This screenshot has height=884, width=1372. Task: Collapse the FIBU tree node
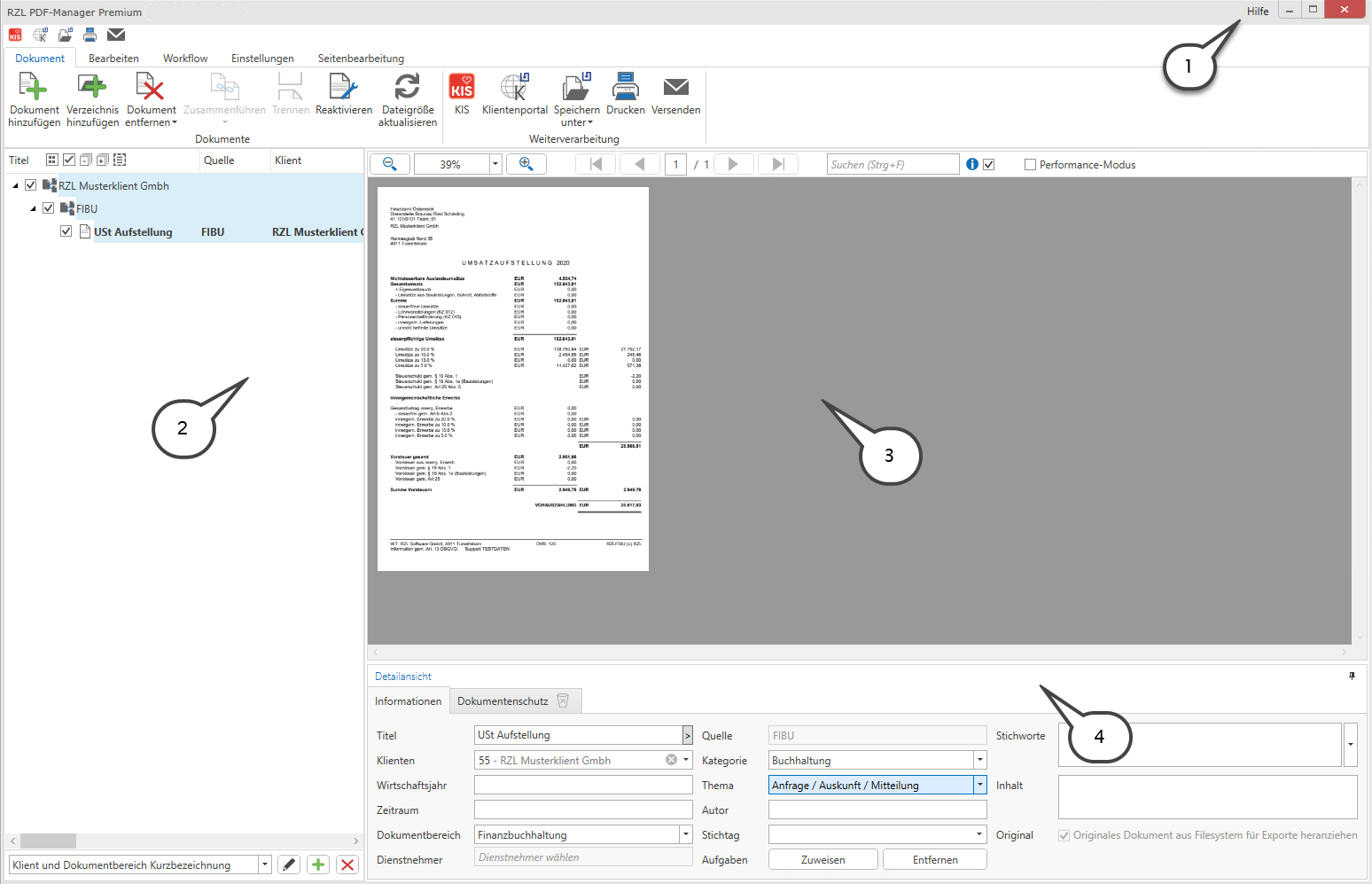click(34, 209)
